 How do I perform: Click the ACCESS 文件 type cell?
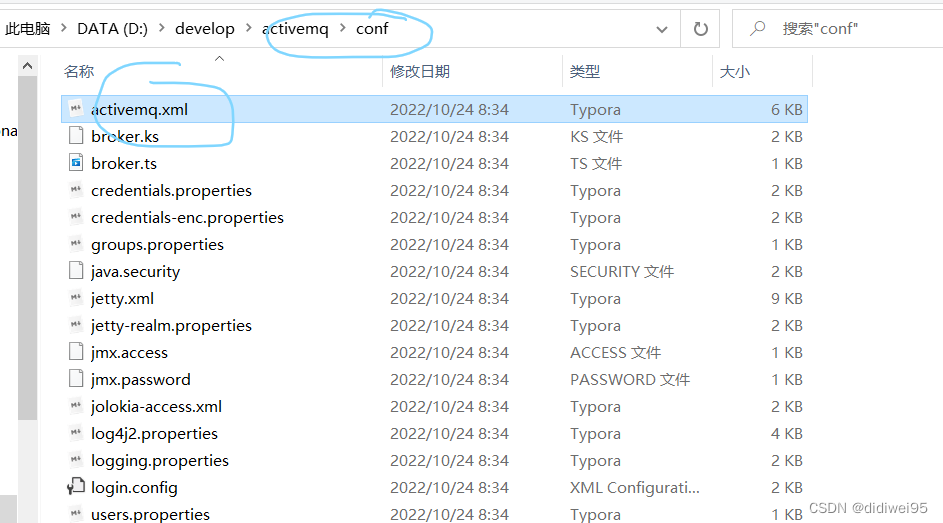[615, 353]
